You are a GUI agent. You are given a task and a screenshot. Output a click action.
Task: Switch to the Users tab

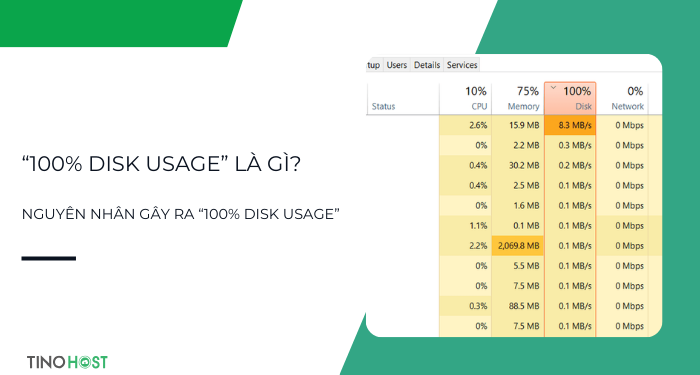coord(396,65)
